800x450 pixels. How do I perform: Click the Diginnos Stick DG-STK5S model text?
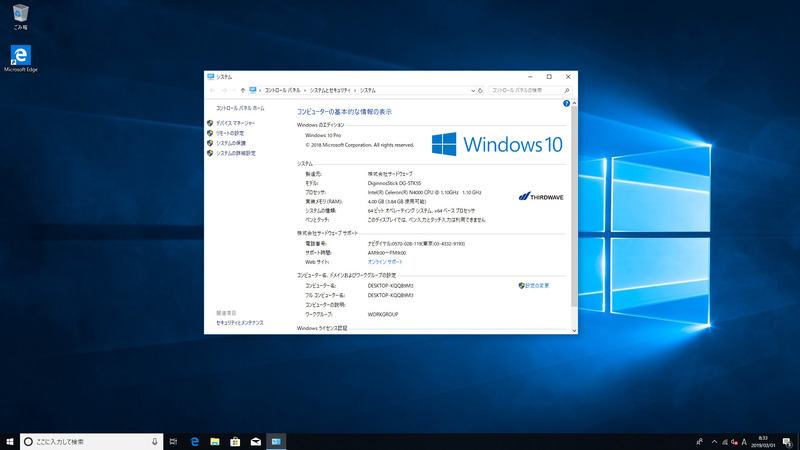click(x=394, y=183)
